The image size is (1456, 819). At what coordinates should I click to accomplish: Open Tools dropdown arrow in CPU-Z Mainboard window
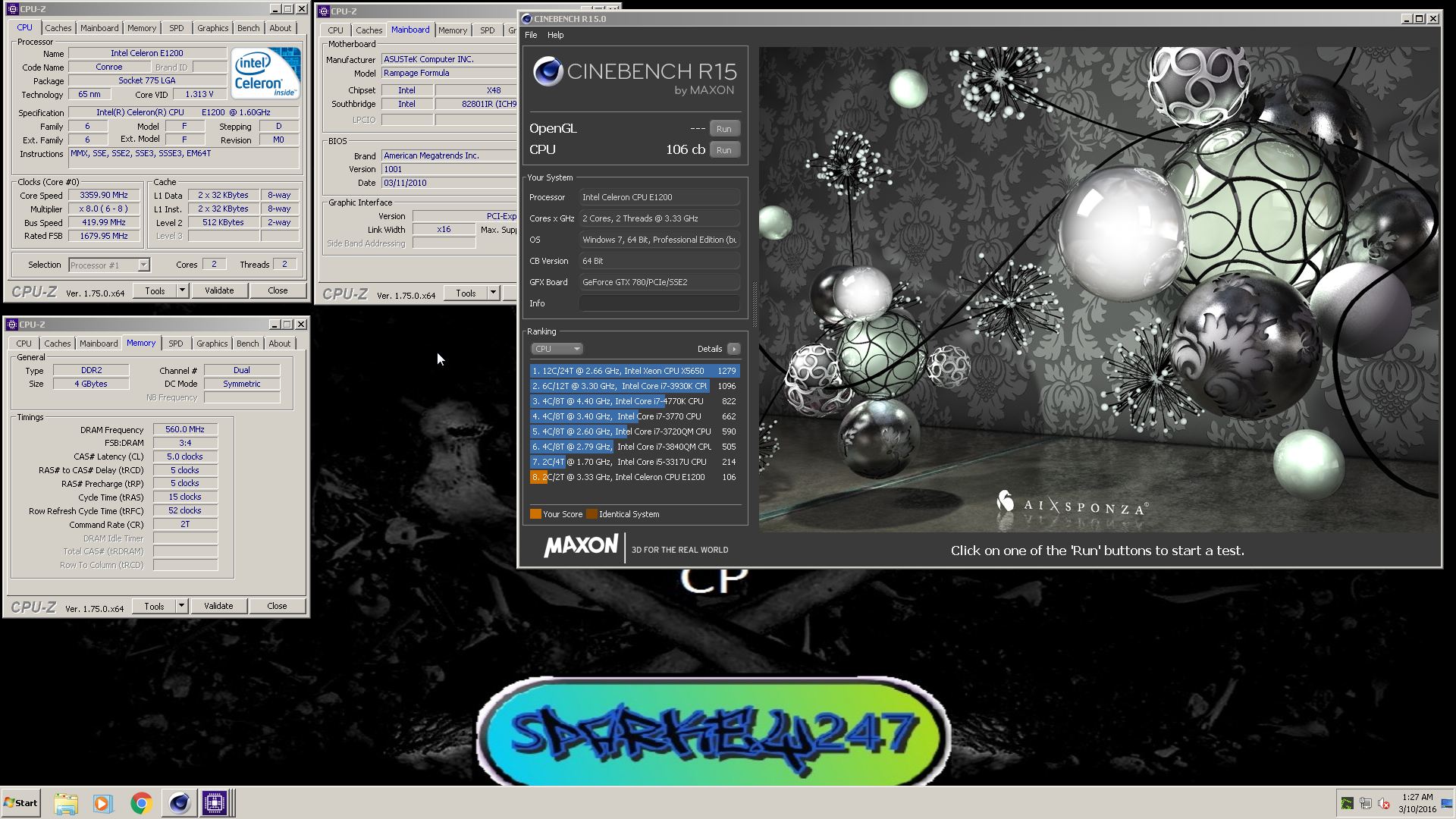click(493, 293)
